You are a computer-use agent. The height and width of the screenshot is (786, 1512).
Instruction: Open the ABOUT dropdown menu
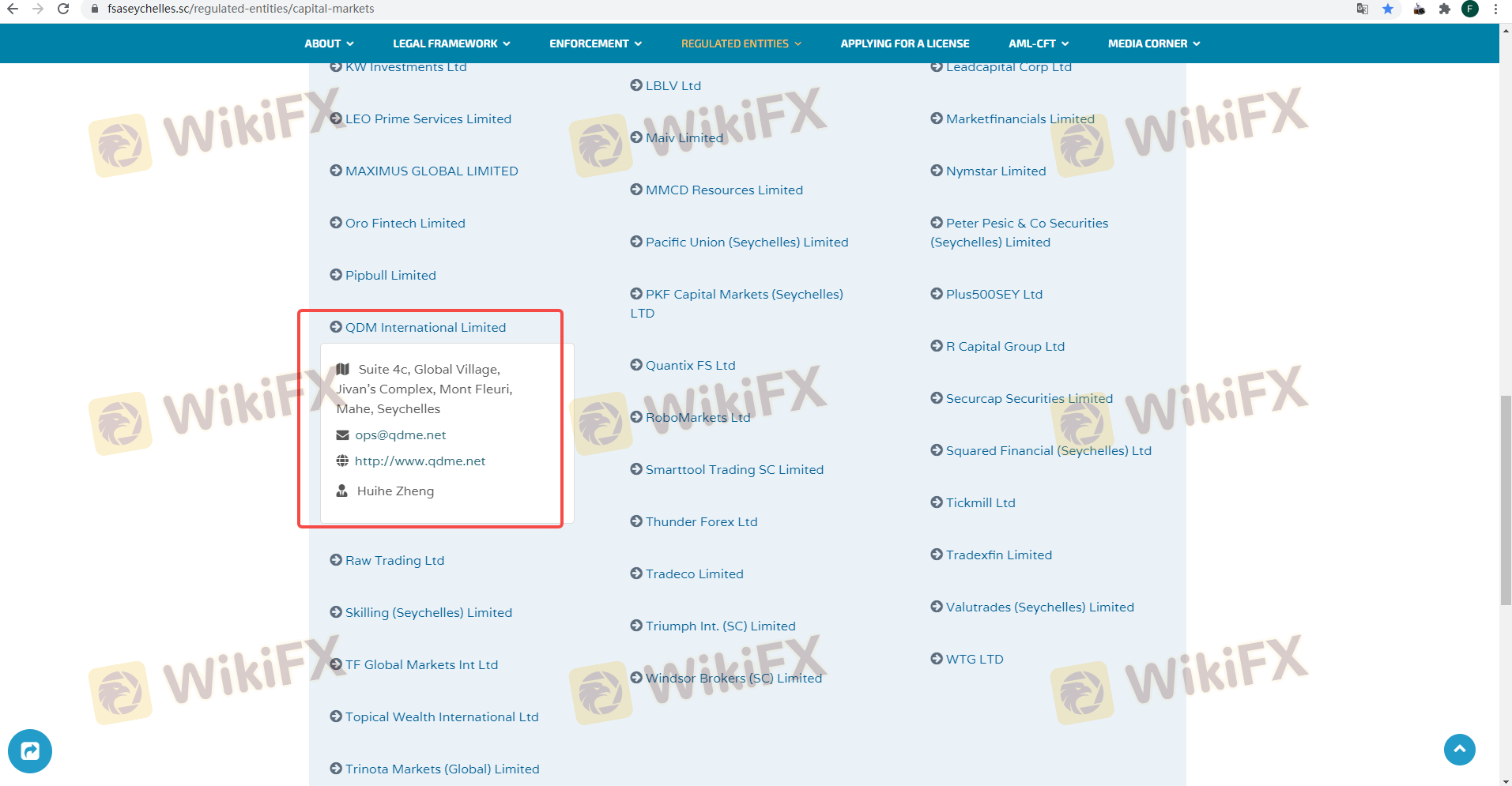pos(329,43)
